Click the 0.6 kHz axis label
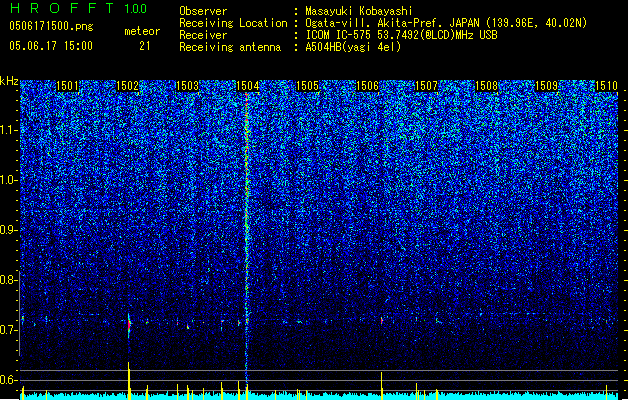 (x=8, y=380)
